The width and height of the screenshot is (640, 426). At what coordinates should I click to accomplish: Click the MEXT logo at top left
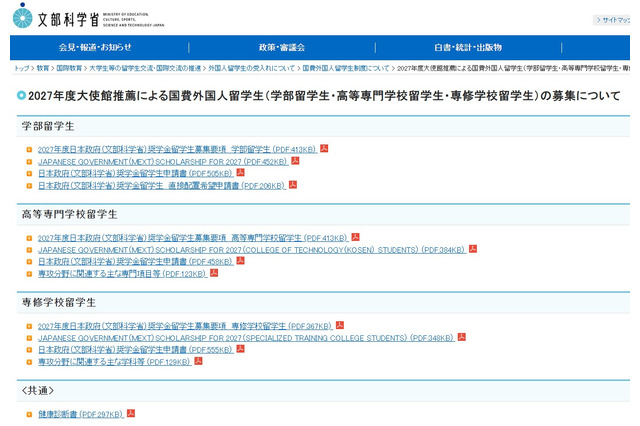[88, 17]
